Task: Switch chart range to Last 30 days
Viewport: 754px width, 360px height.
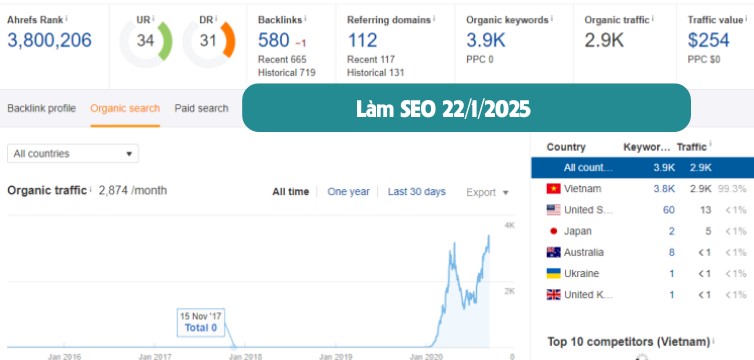Action: click(x=417, y=192)
